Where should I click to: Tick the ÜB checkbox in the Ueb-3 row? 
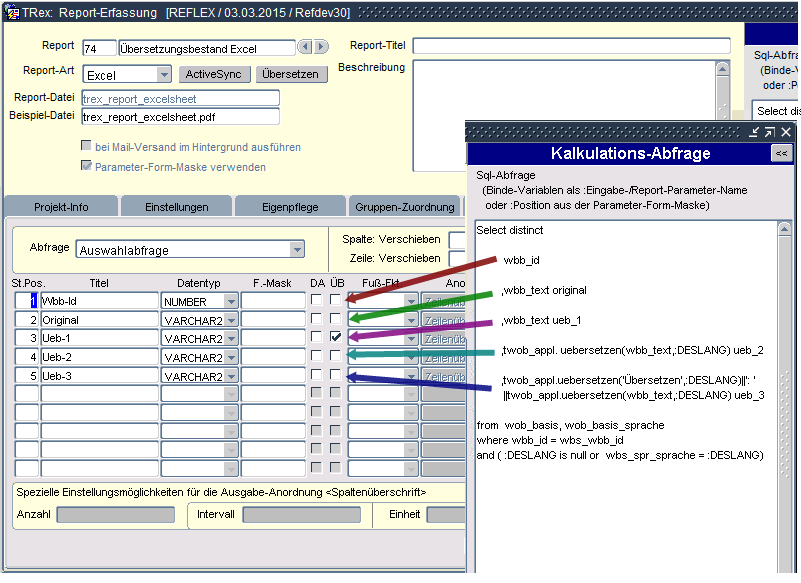click(x=336, y=376)
